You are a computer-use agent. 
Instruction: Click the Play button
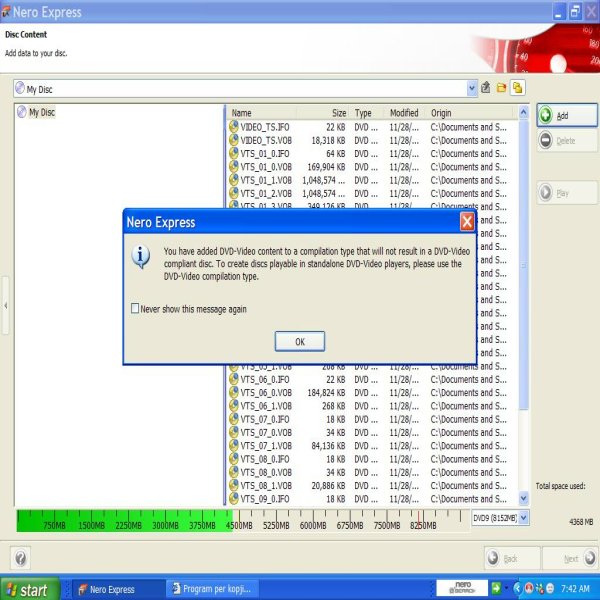coord(567,193)
